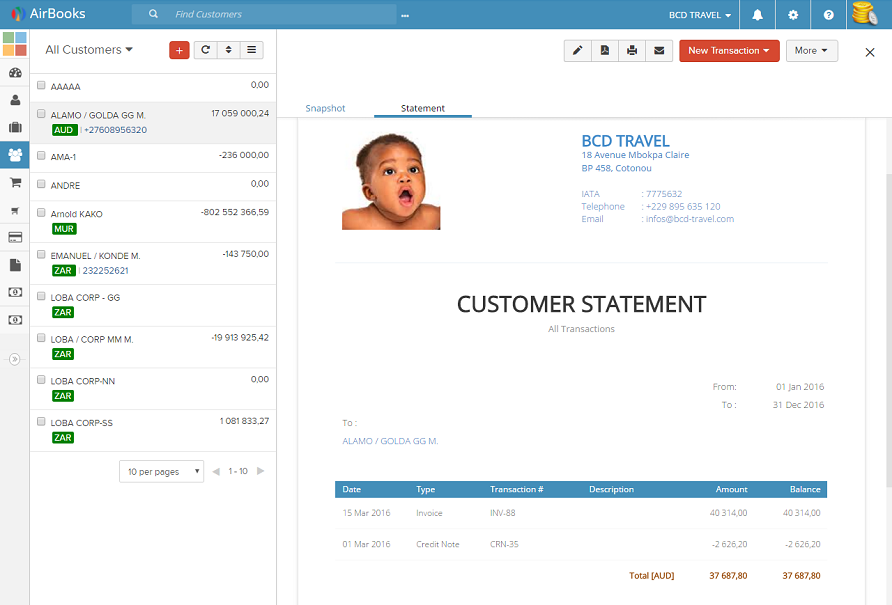Select the LOBA CORP-SS customer name

point(81,423)
